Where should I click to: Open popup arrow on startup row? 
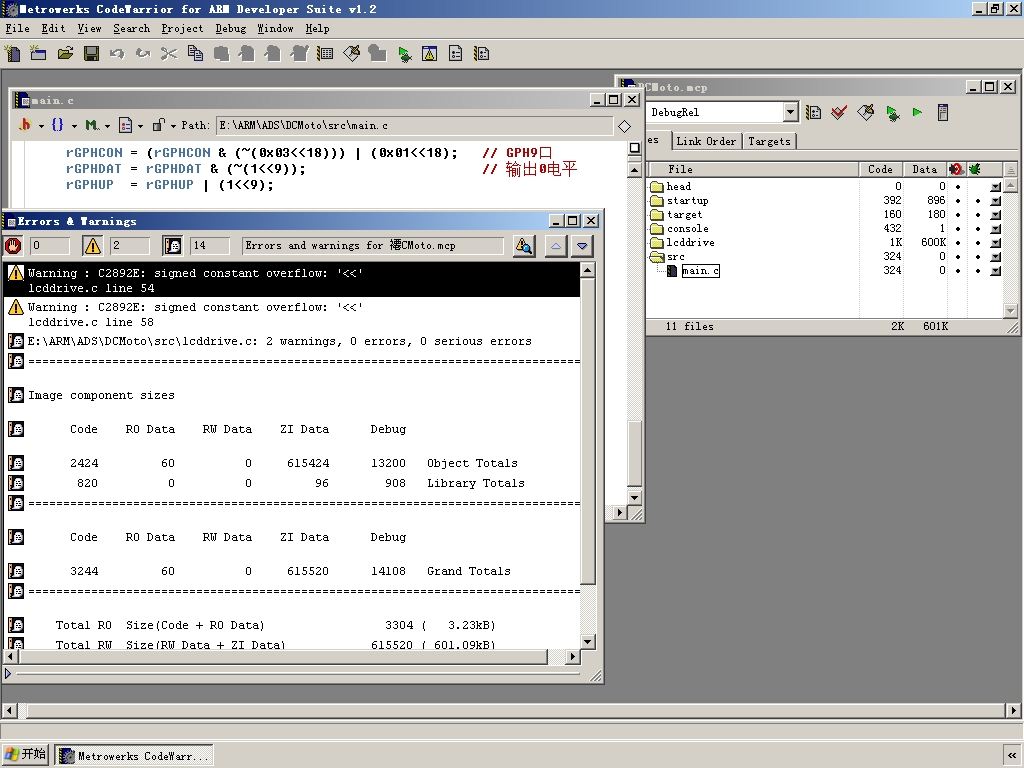coord(996,200)
